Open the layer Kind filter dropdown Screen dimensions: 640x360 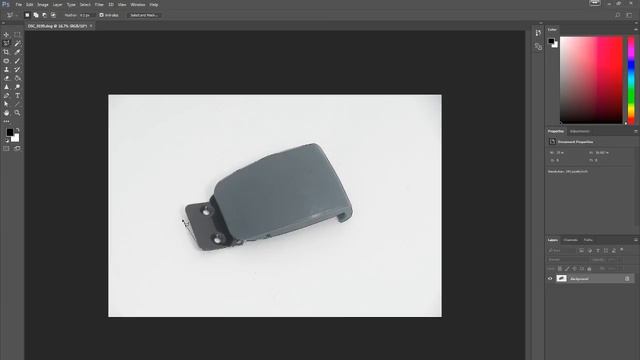pyautogui.click(x=561, y=250)
